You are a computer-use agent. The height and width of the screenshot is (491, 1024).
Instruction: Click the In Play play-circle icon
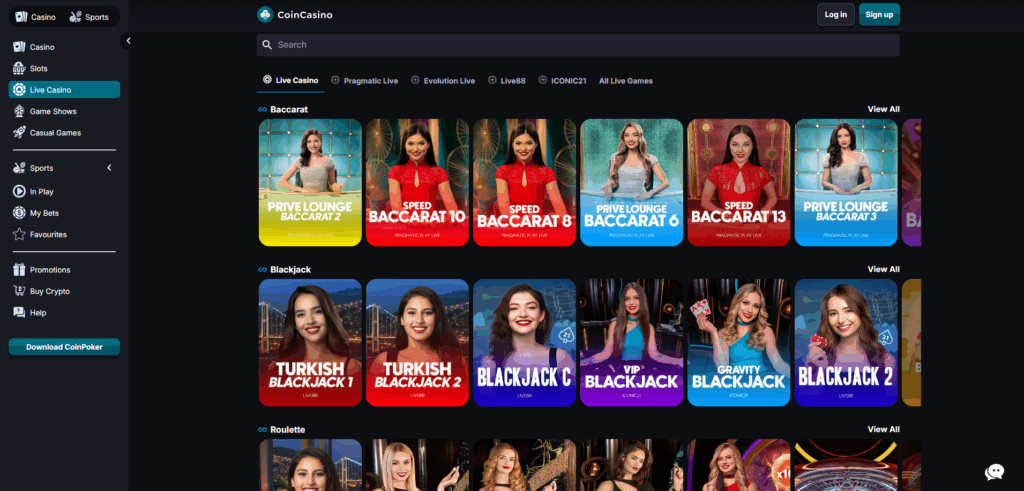19,192
